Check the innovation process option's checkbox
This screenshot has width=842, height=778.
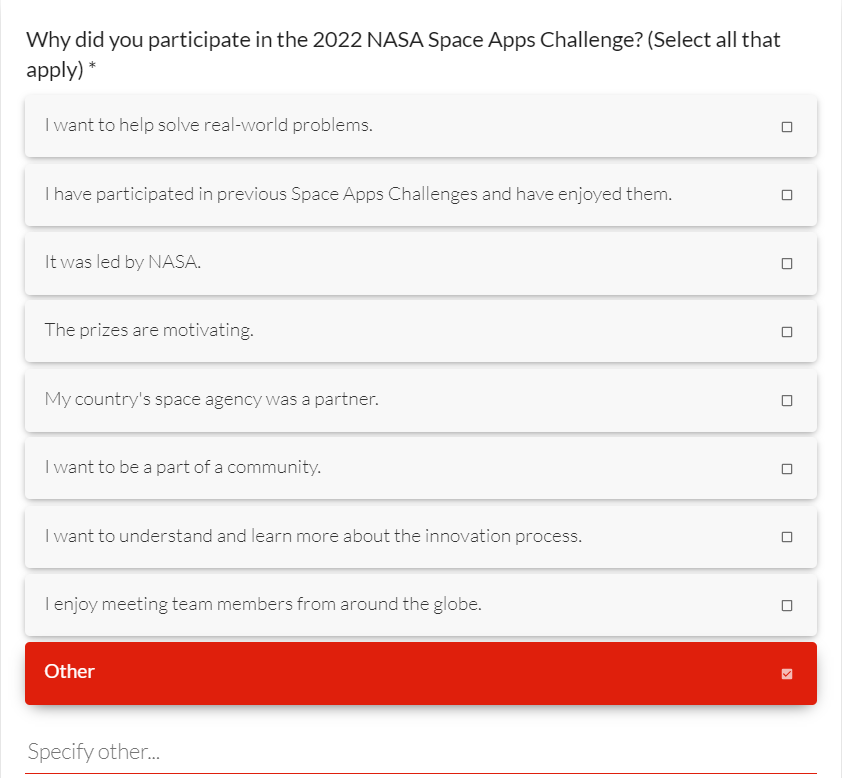(x=787, y=537)
